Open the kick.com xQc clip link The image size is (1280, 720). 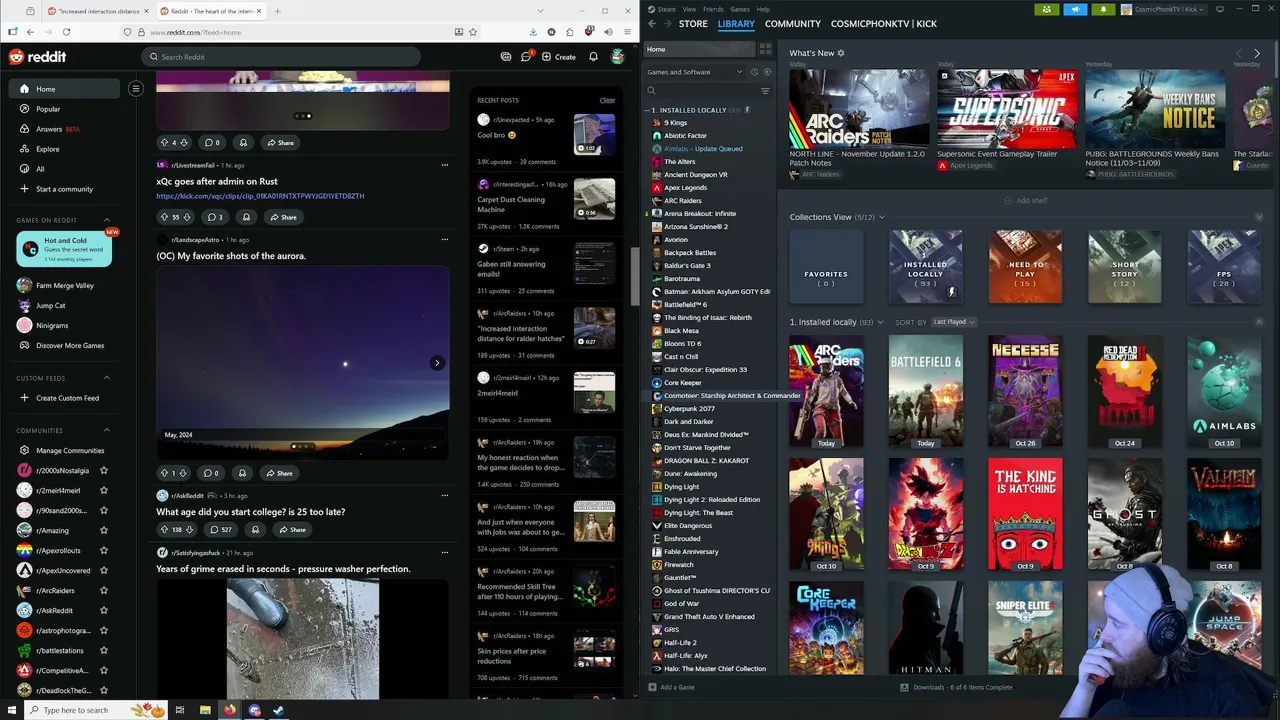point(260,196)
